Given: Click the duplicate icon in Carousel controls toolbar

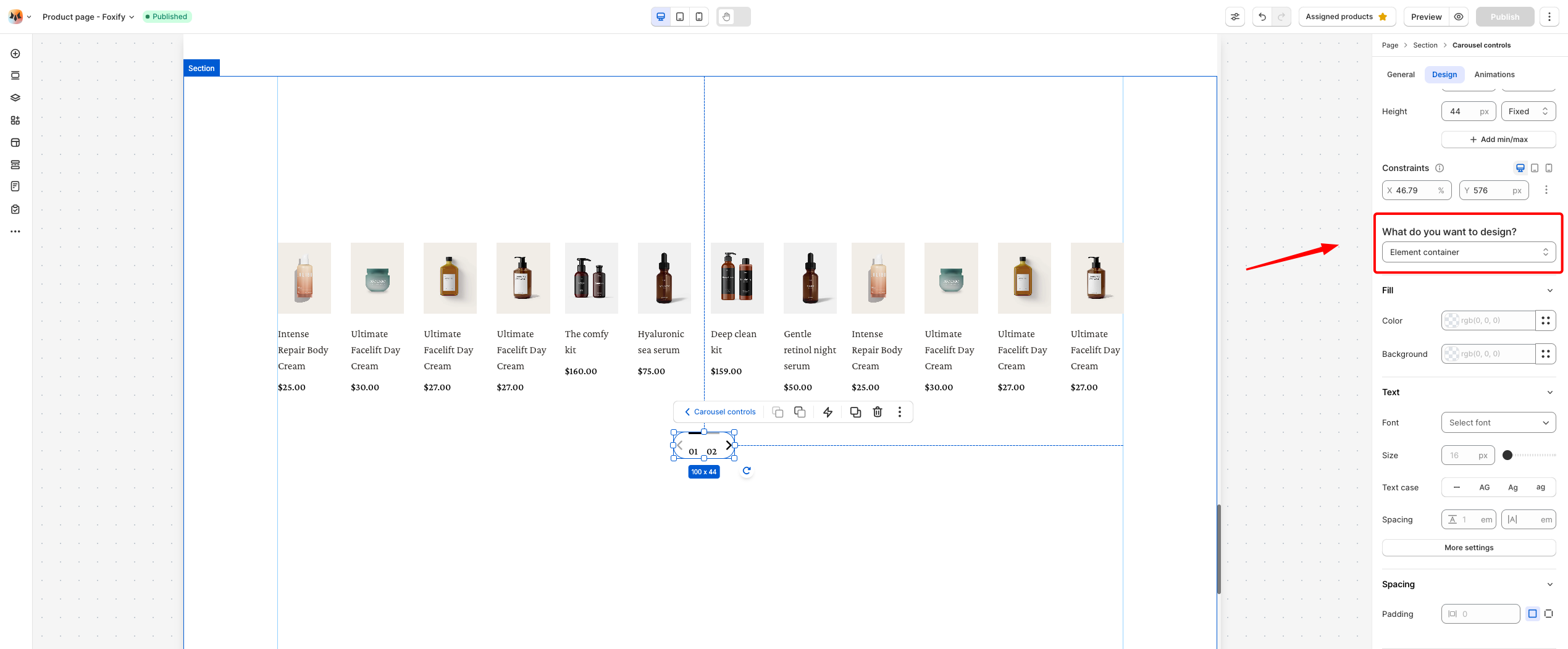Looking at the screenshot, I should (x=855, y=412).
